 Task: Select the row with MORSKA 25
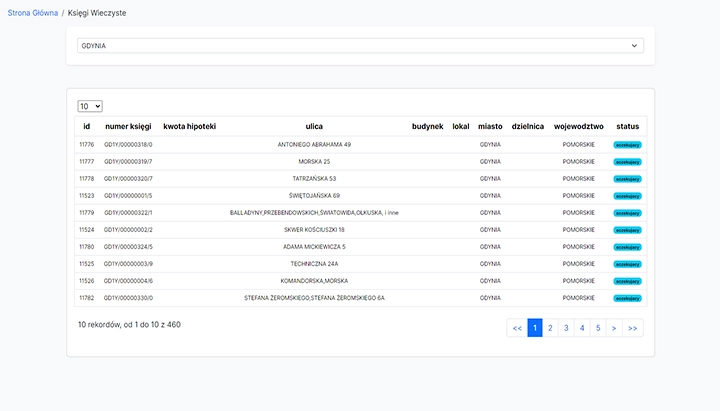click(314, 162)
